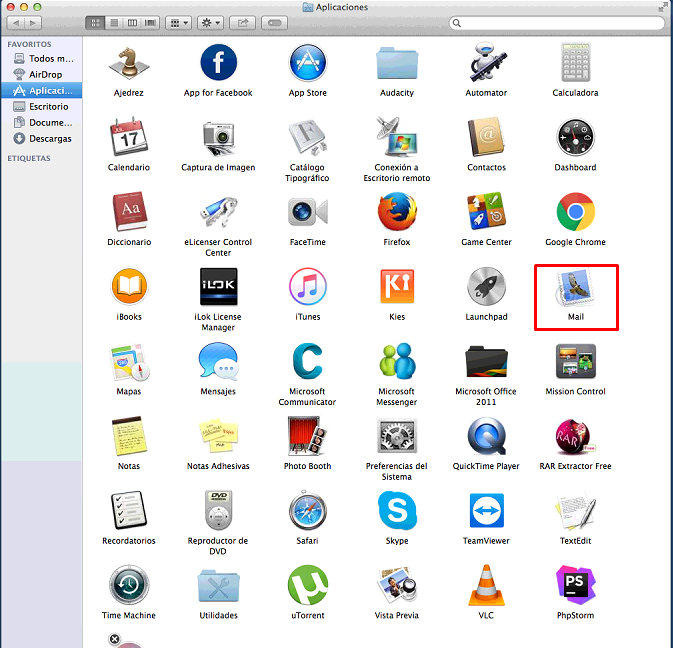Open Microsoft Messenger
The image size is (673, 648).
pos(397,361)
